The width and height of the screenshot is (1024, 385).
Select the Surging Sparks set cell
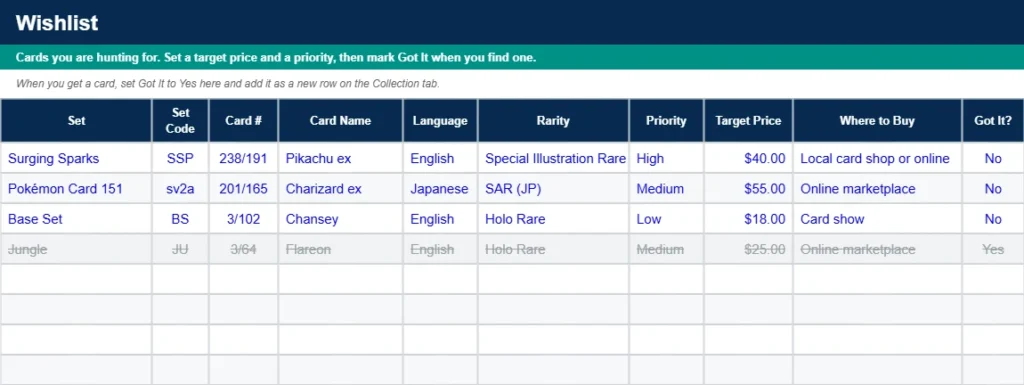pos(76,159)
